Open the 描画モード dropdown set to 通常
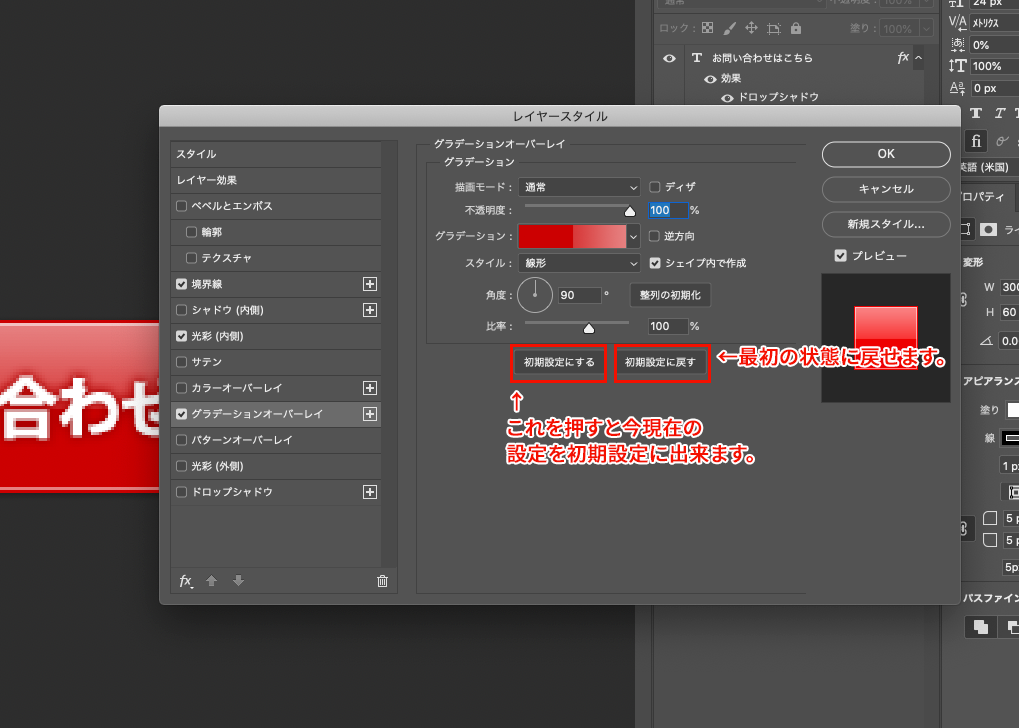The image size is (1019, 728). tap(579, 187)
